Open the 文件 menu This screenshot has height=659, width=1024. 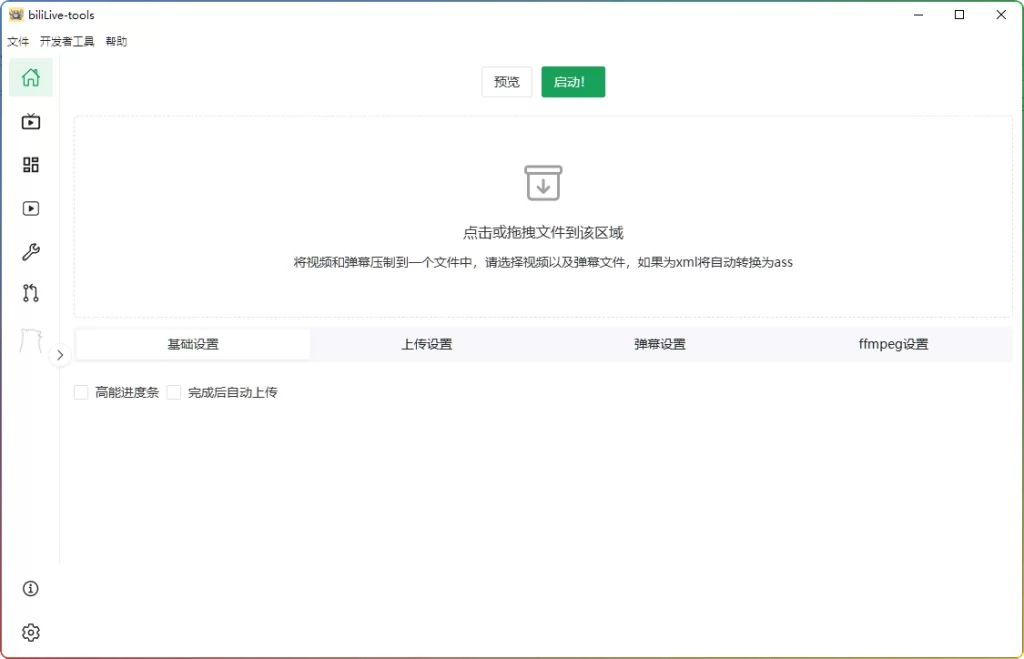(18, 41)
